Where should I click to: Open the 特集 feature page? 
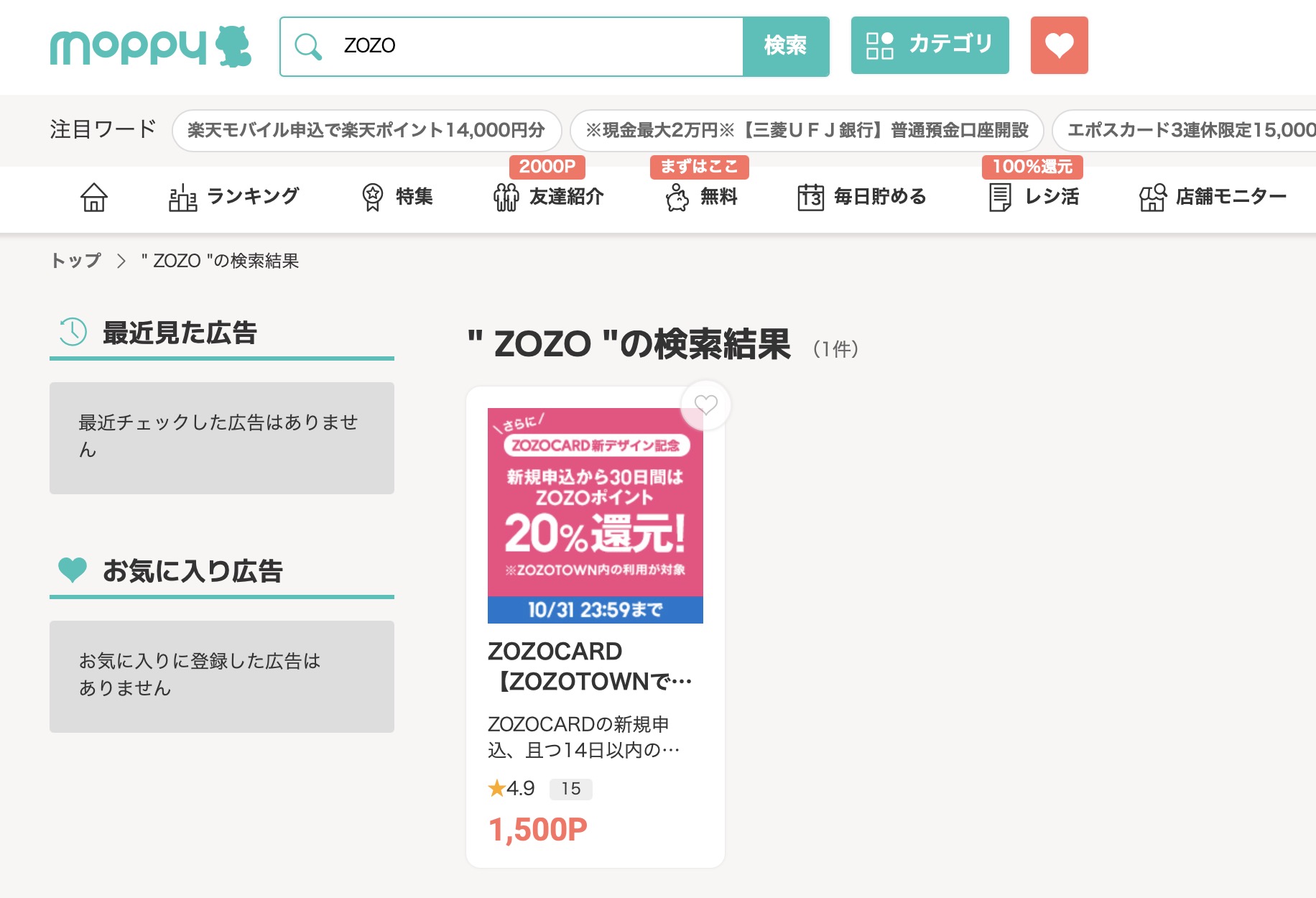pyautogui.click(x=397, y=197)
